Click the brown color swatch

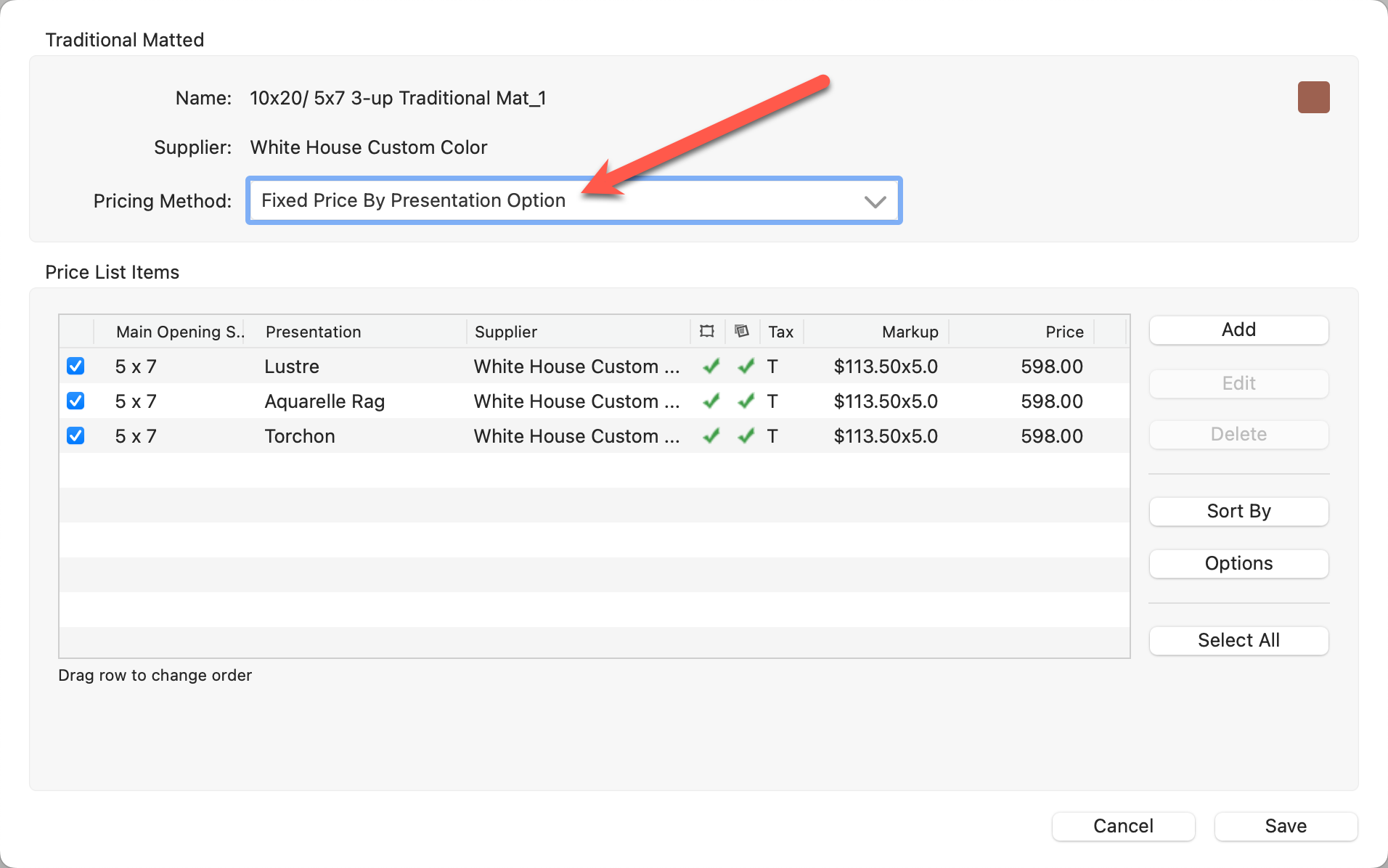[1313, 97]
